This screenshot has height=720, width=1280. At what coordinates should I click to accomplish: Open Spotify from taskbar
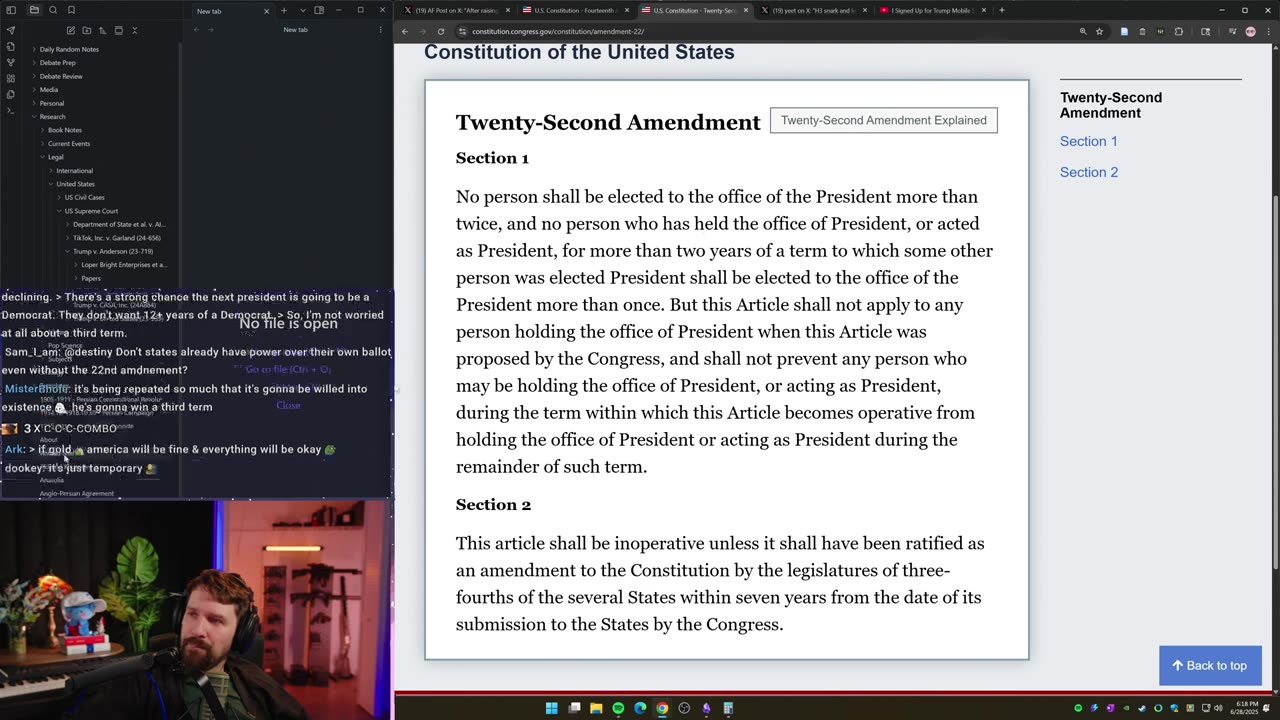click(x=618, y=708)
